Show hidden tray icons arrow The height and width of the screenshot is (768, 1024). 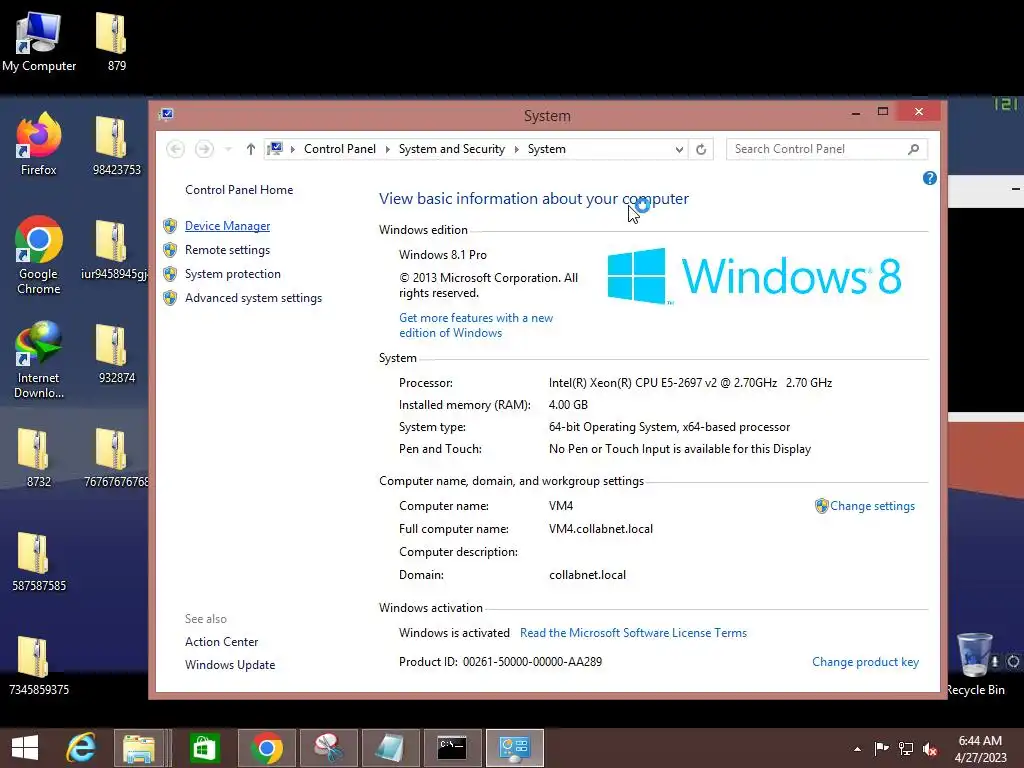click(x=857, y=749)
